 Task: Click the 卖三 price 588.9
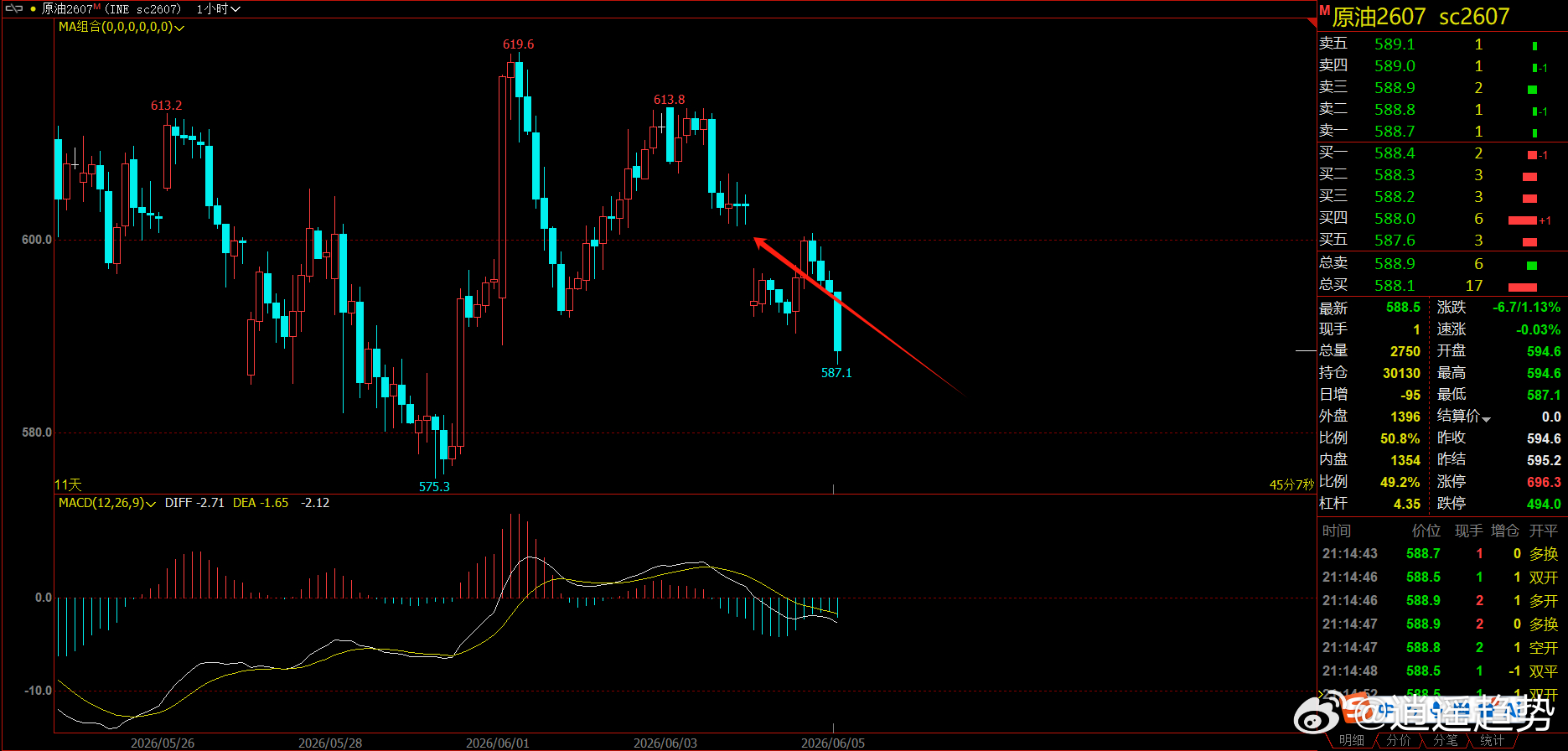(x=1395, y=88)
